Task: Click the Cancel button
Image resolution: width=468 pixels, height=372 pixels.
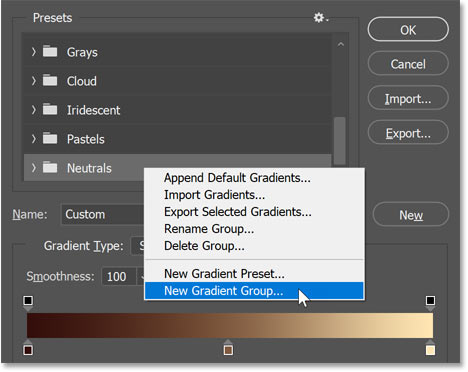Action: (408, 64)
